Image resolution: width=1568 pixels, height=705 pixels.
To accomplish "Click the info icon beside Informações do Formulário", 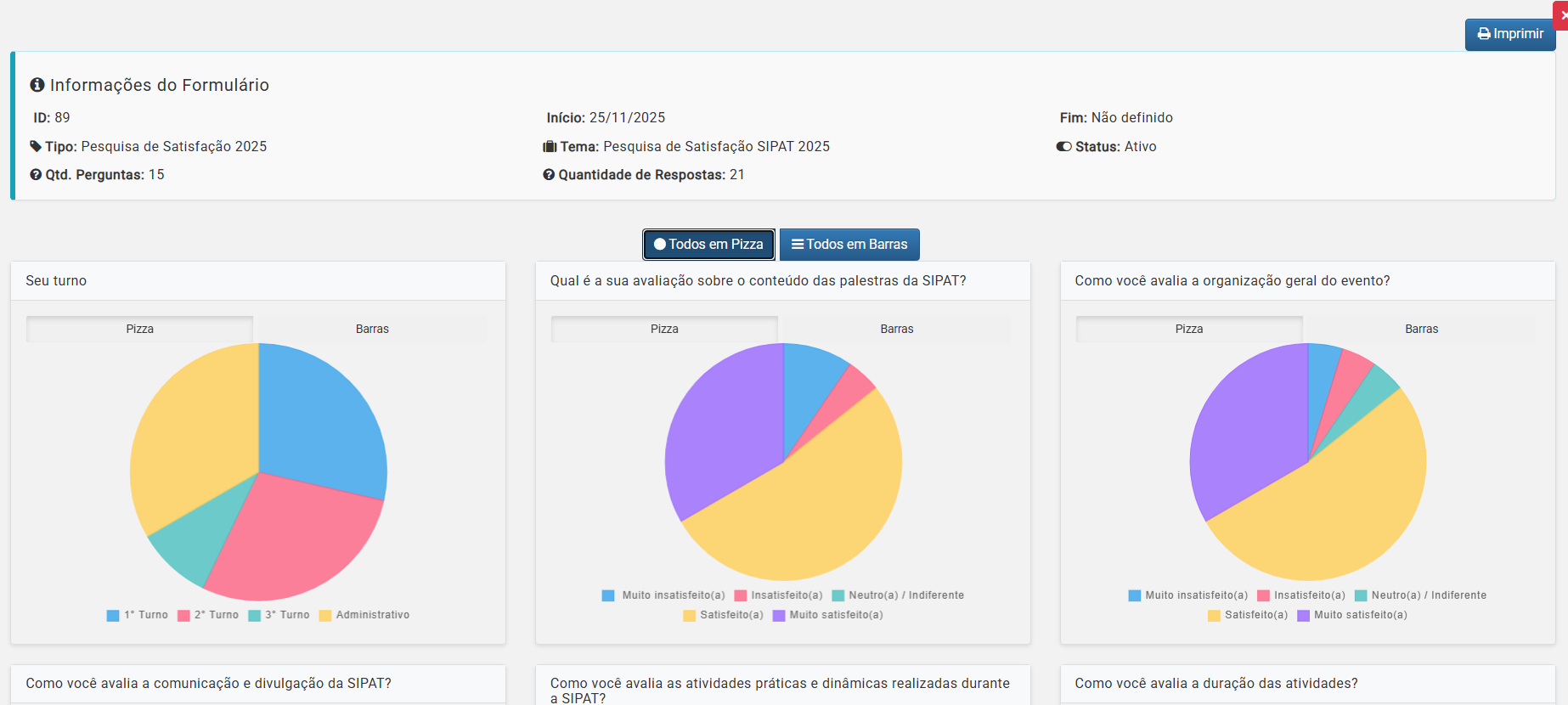I will click(37, 85).
